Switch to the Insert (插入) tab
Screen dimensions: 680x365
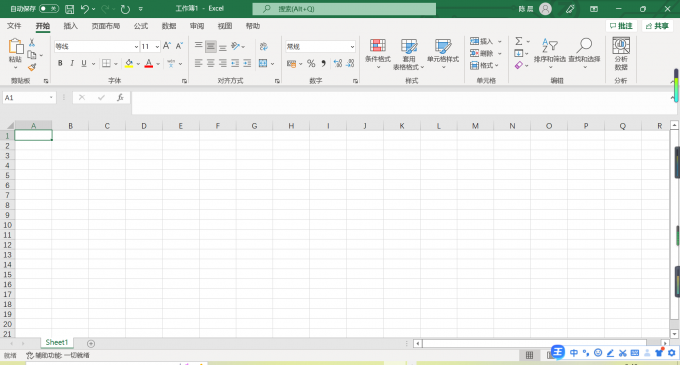click(70, 26)
